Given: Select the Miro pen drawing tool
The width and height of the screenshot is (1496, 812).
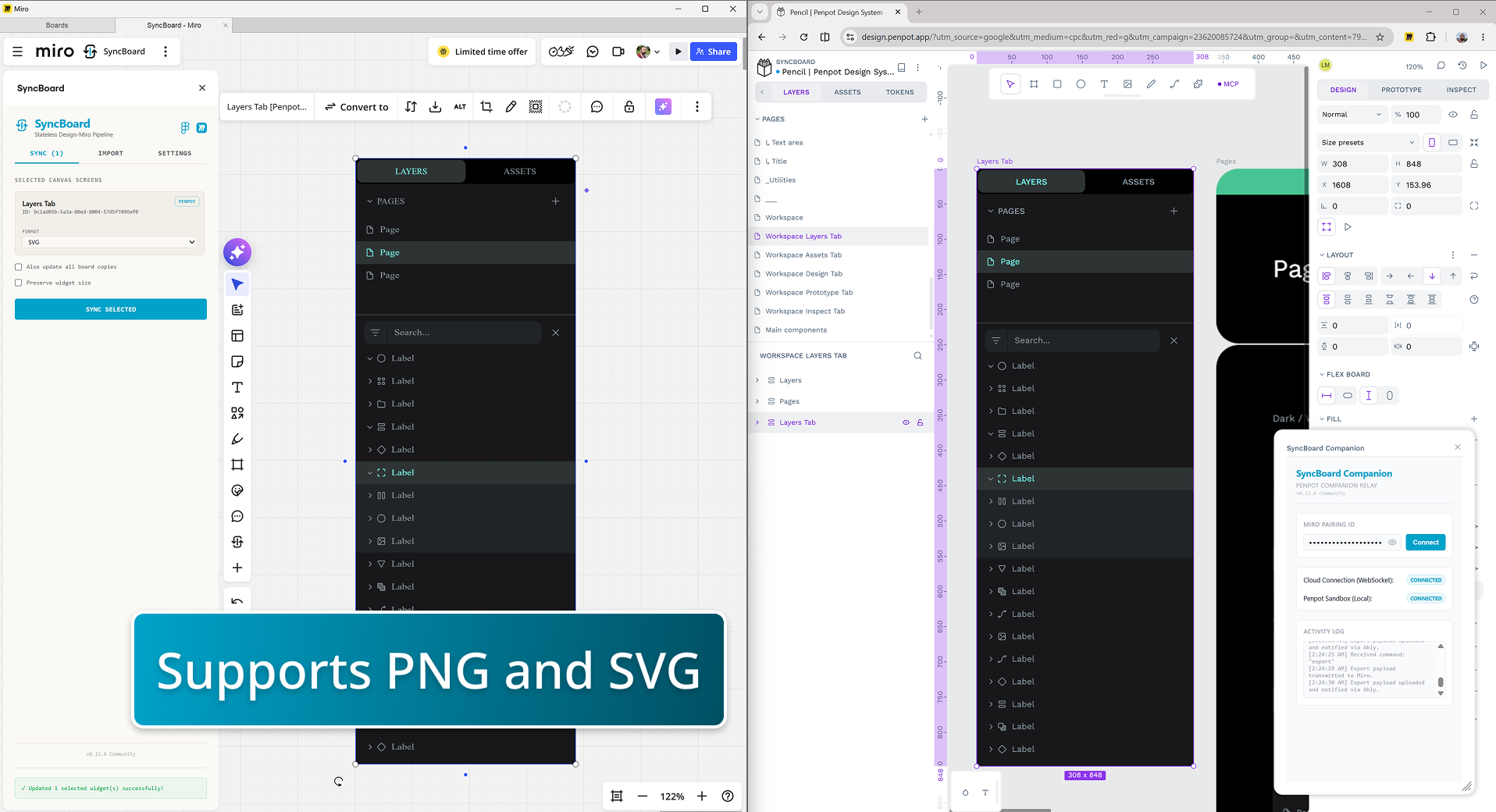Looking at the screenshot, I should pos(237,439).
